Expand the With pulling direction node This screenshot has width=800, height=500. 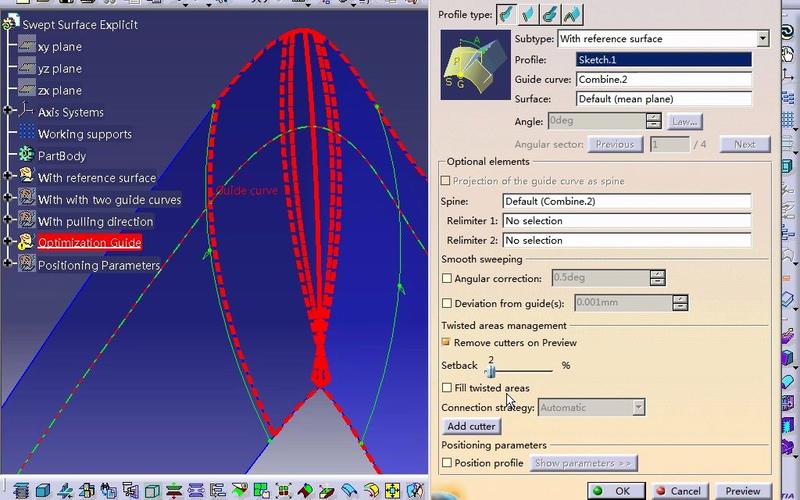[x=8, y=219]
